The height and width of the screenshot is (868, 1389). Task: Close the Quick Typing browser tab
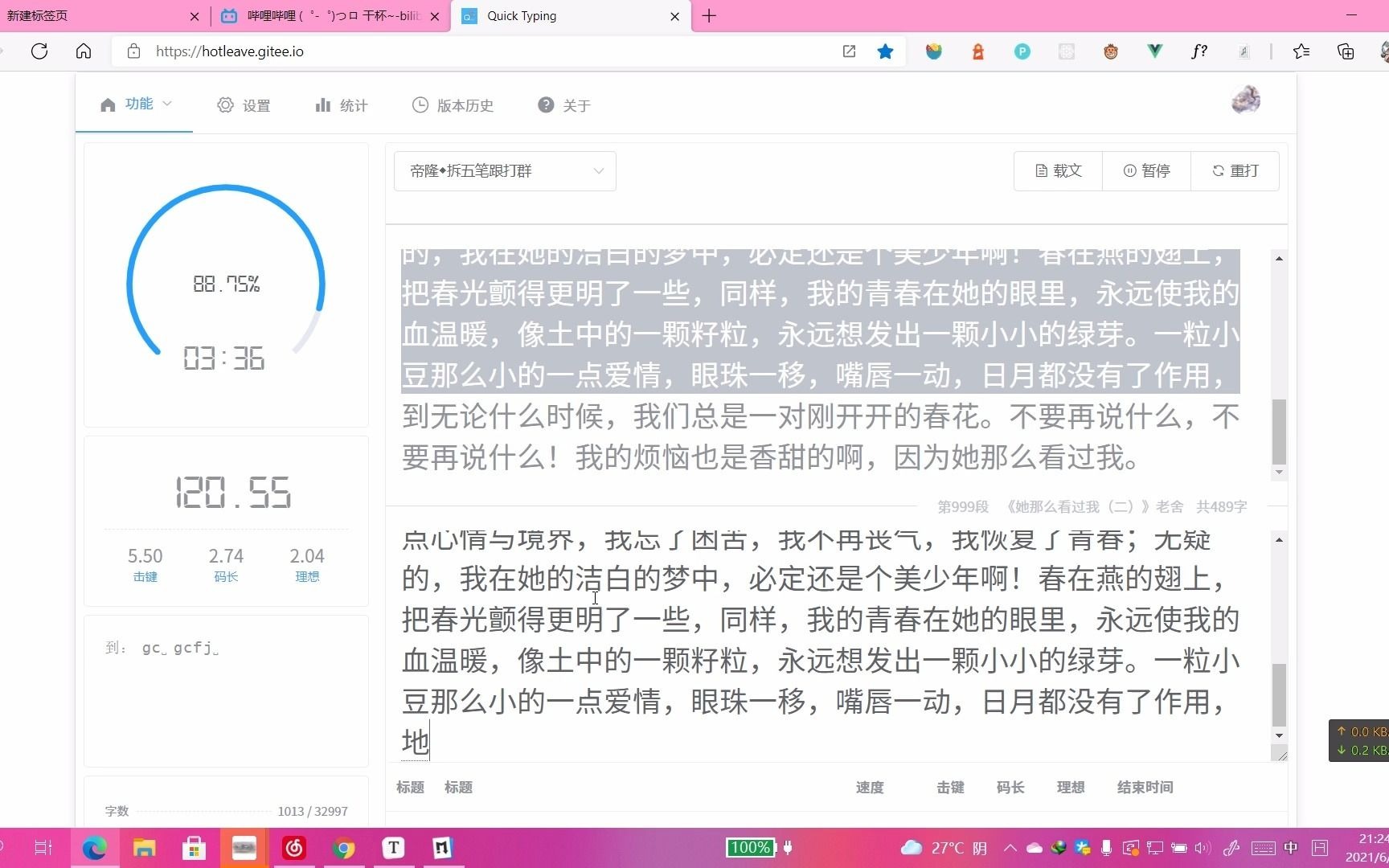click(x=674, y=16)
